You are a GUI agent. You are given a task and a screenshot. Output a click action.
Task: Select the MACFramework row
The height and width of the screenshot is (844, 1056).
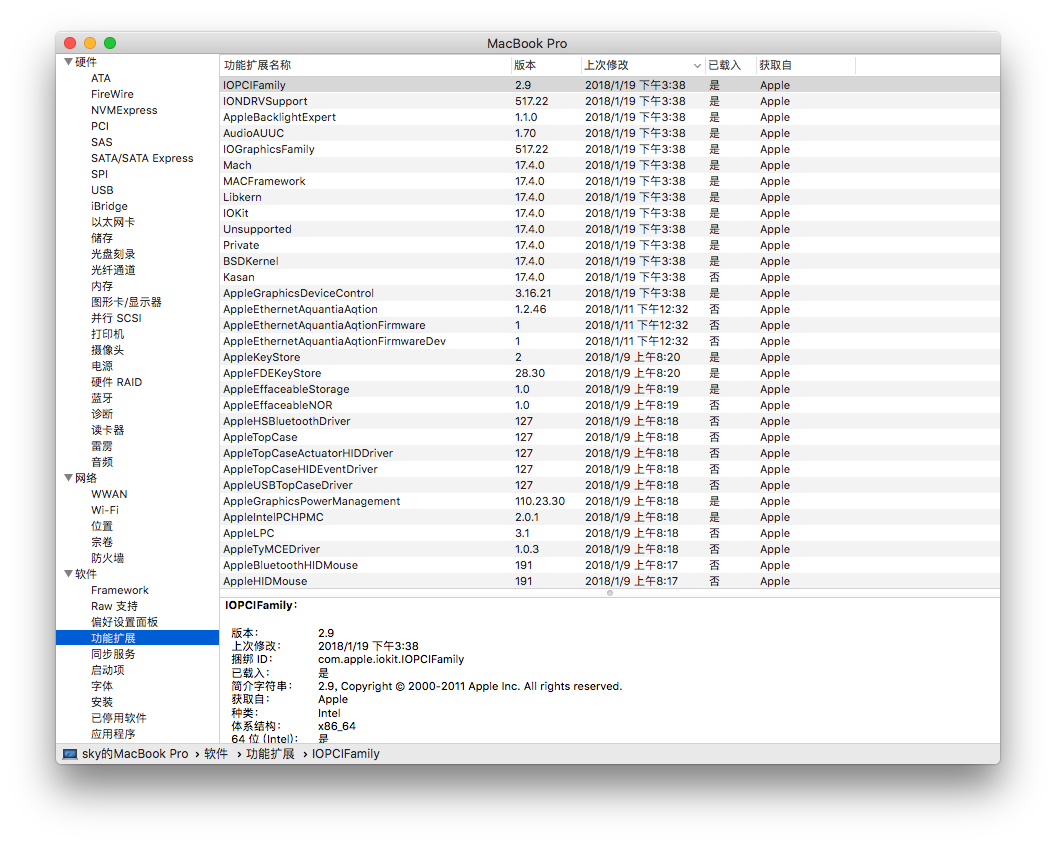pyautogui.click(x=609, y=181)
